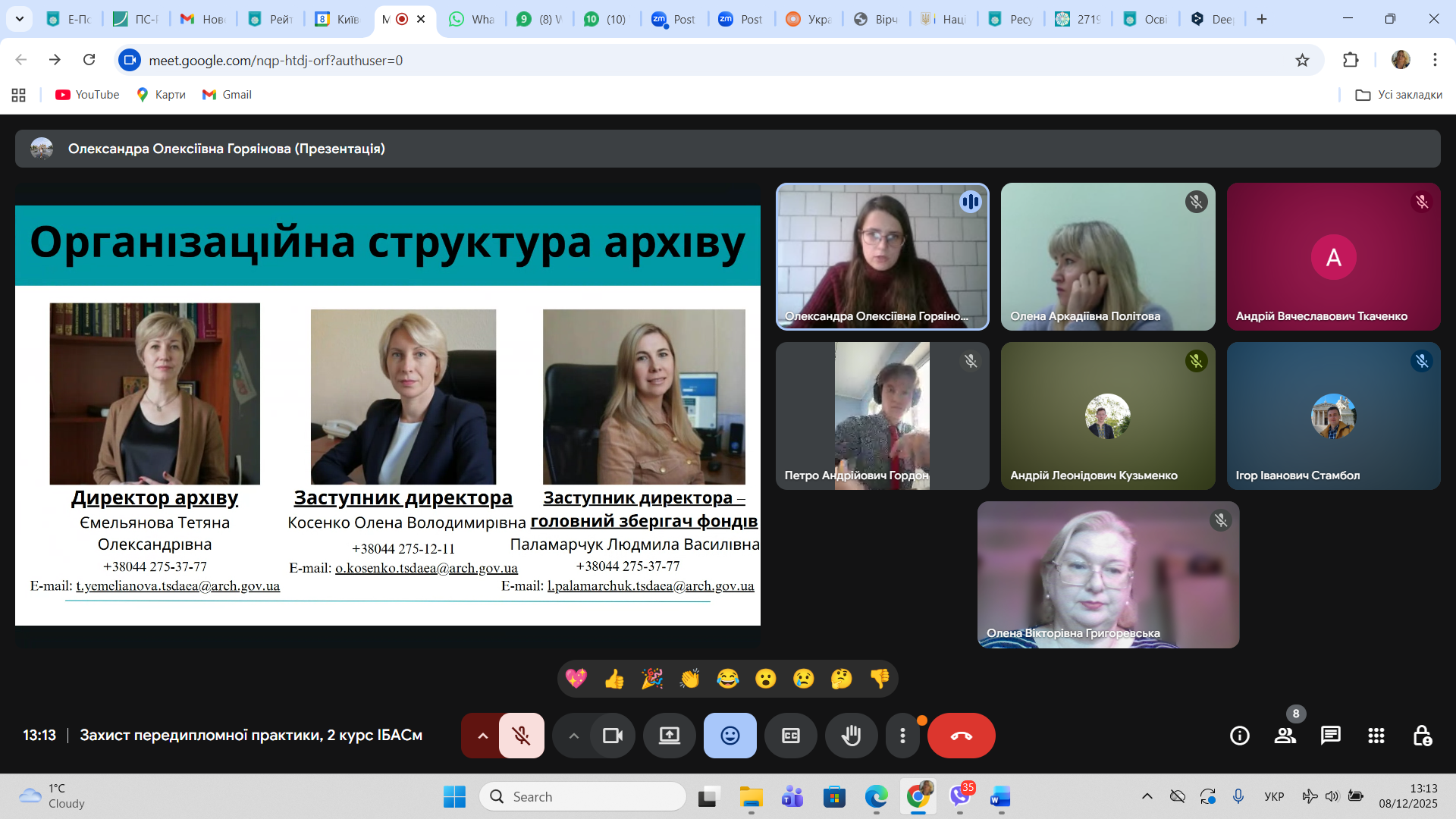Expand audio settings arrow beside microphone
Image resolution: width=1456 pixels, height=819 pixels.
[x=482, y=736]
